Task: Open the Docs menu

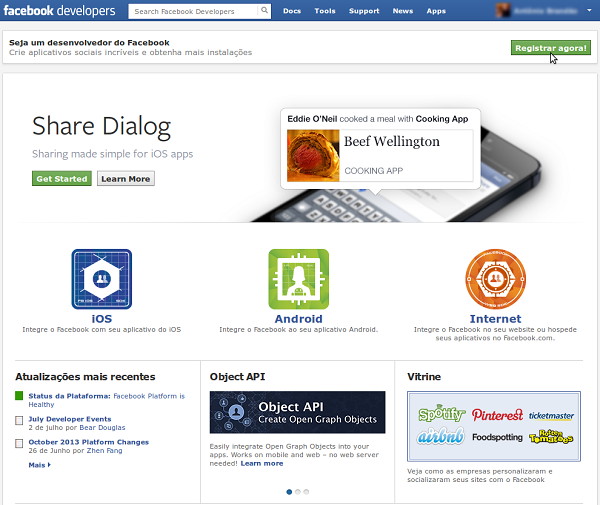Action: [291, 11]
